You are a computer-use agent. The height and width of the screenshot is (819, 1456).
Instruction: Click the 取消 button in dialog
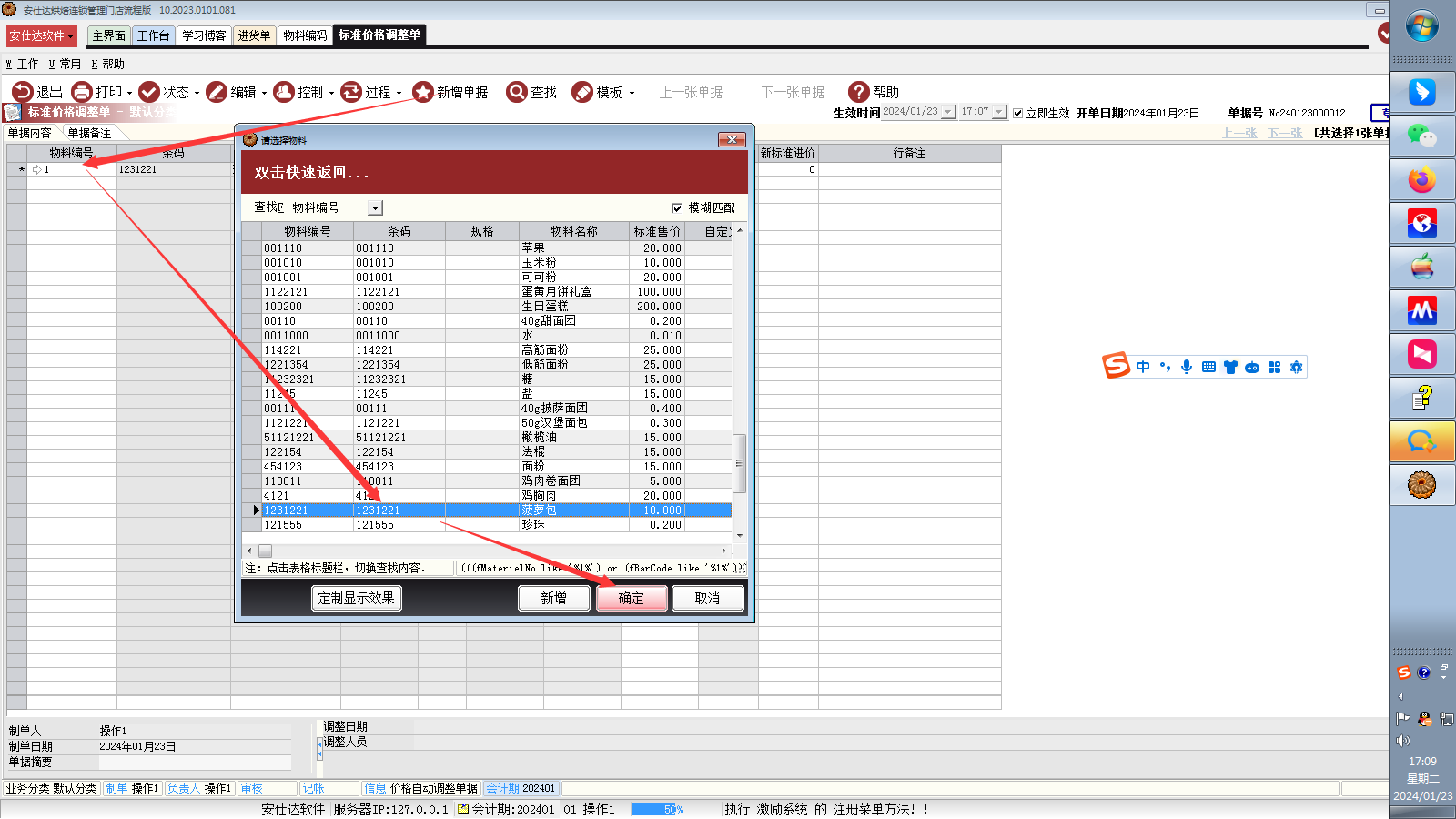(707, 598)
